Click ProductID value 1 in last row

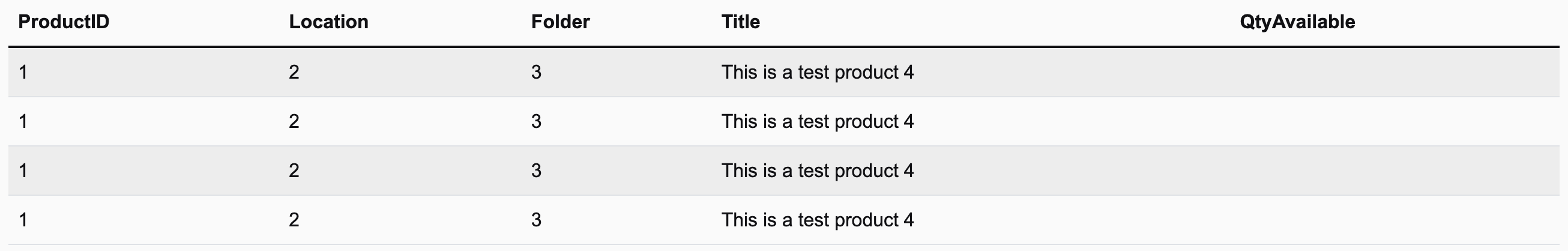23,220
